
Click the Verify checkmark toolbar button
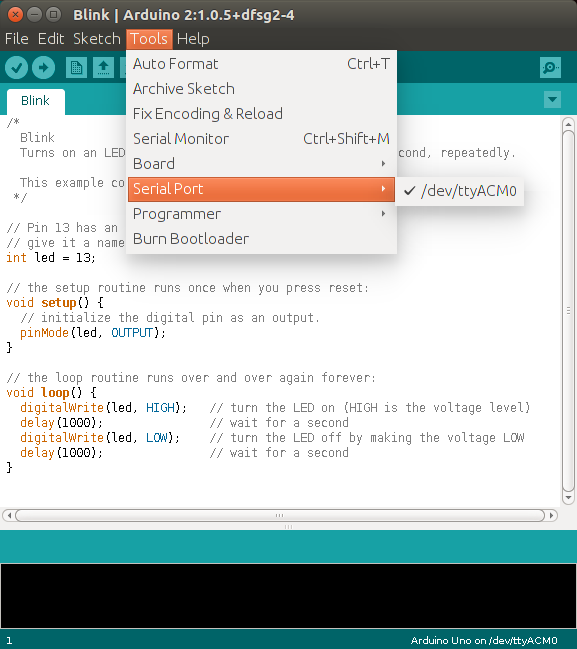17,67
